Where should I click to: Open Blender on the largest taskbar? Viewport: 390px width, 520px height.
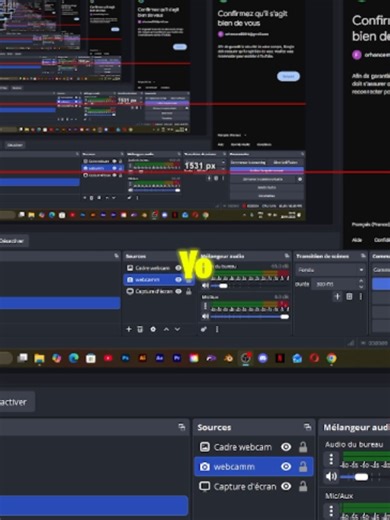228,358
